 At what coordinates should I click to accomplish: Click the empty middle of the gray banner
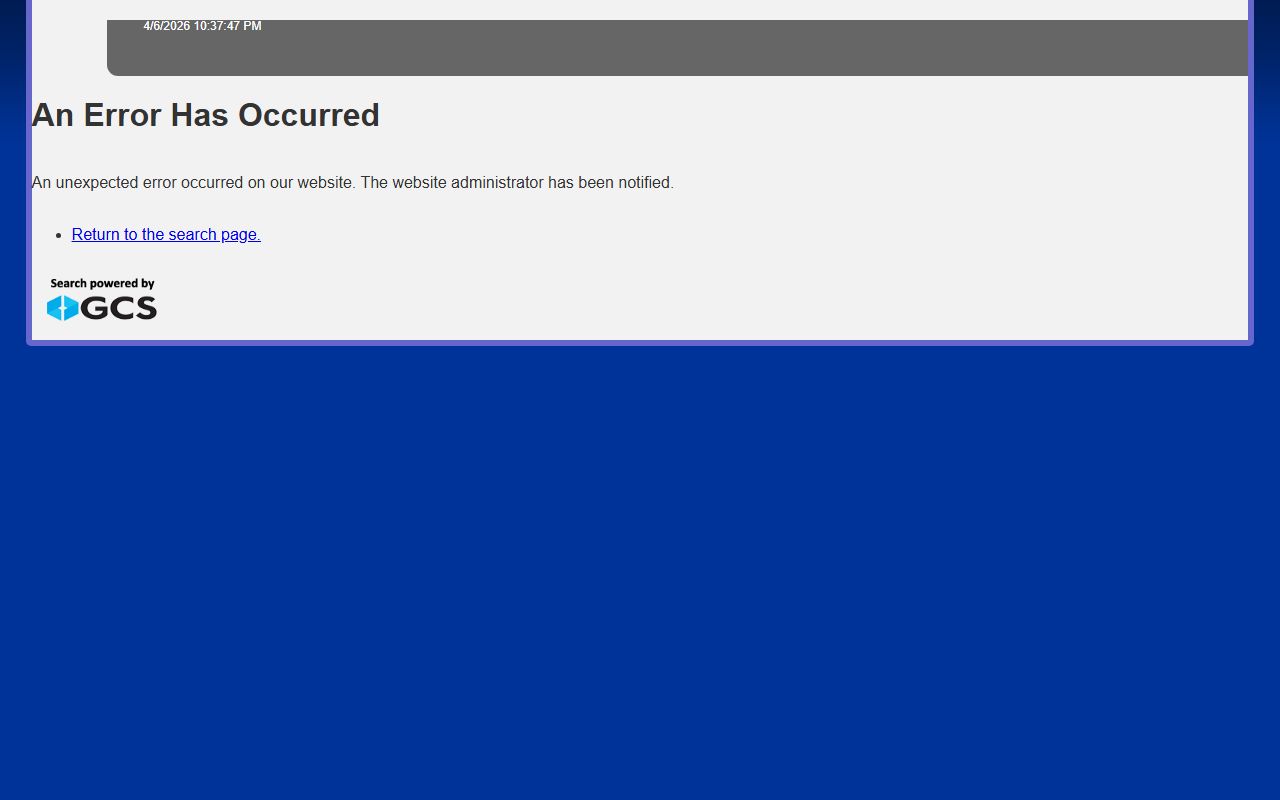tap(680, 48)
